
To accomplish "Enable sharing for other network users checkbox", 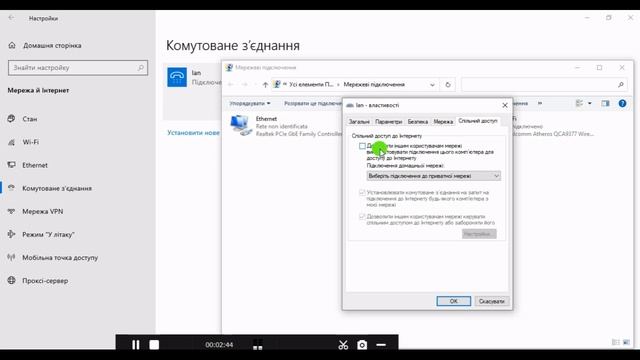I will (x=362, y=146).
